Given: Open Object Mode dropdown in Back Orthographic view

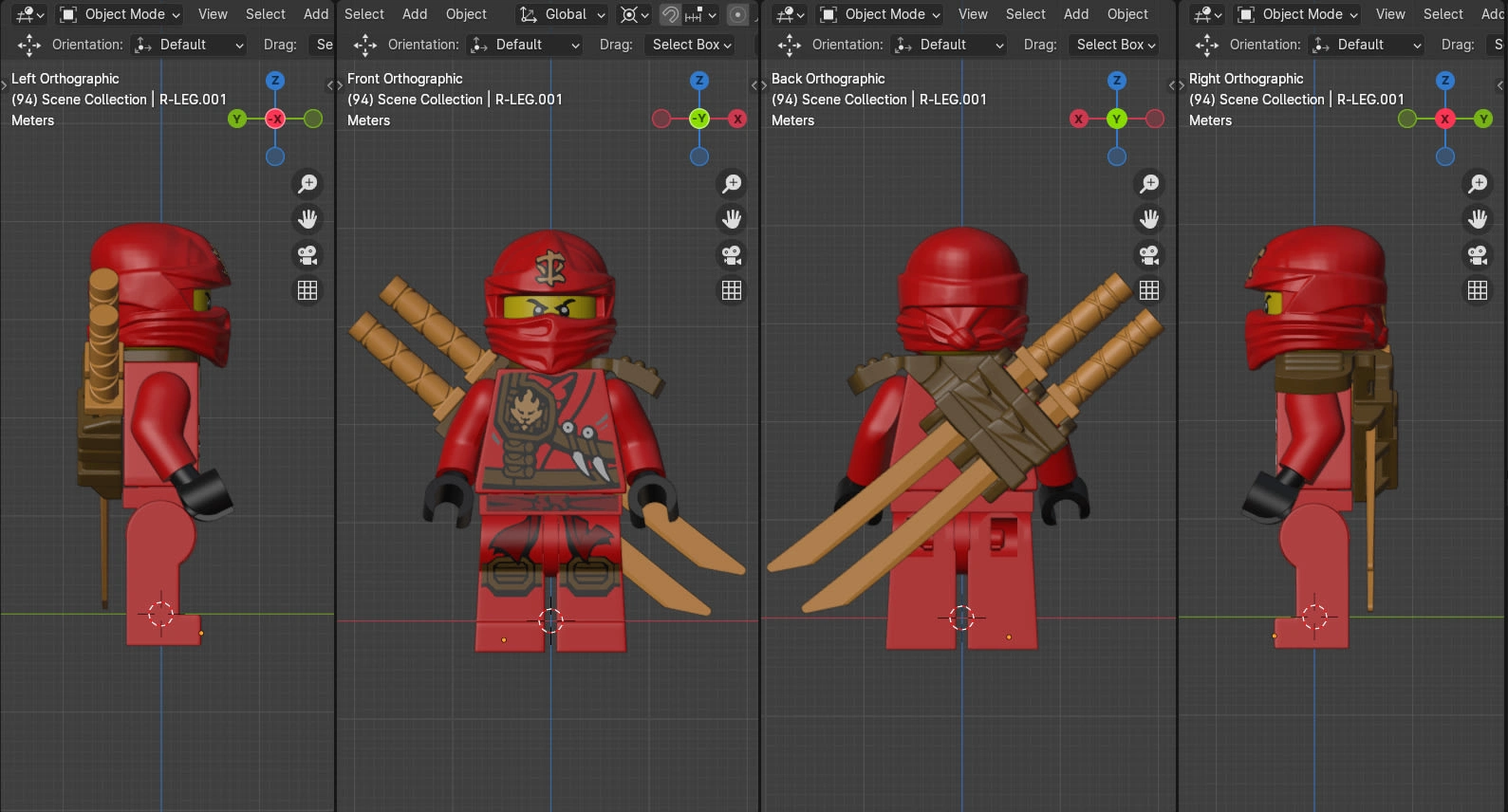Looking at the screenshot, I should 880,14.
